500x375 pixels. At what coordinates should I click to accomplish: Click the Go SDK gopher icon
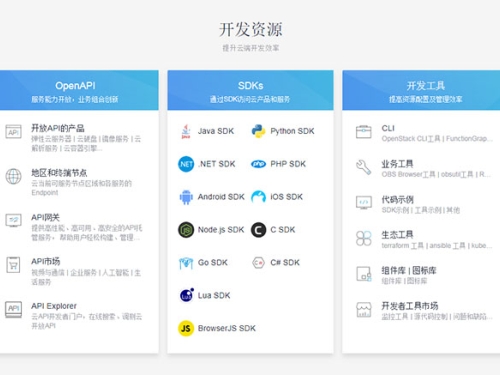[186, 263]
